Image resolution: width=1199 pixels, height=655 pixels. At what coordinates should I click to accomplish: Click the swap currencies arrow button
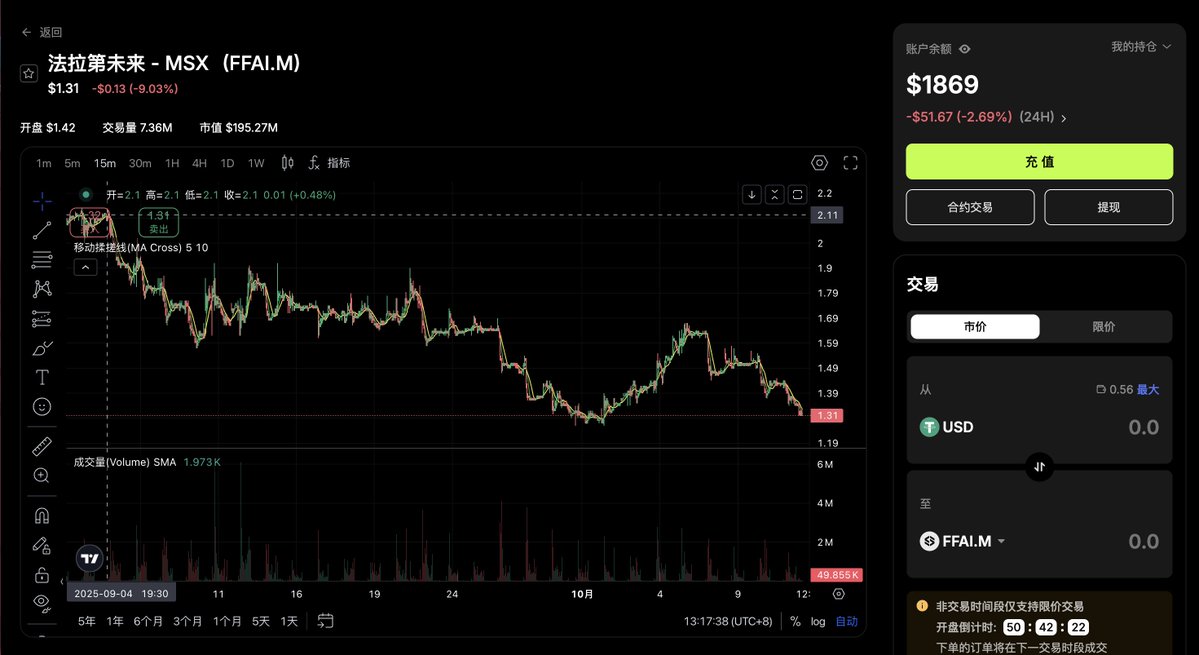[x=1039, y=466]
